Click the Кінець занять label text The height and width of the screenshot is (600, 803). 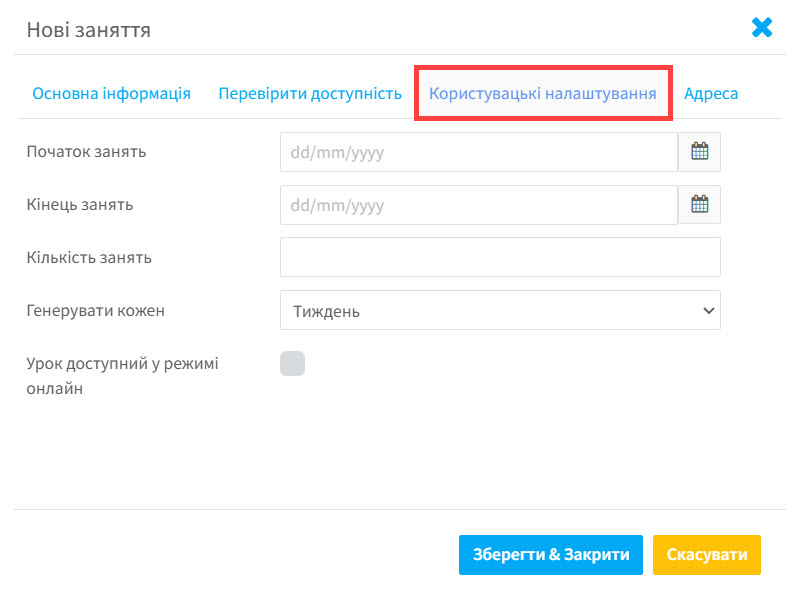pos(80,204)
